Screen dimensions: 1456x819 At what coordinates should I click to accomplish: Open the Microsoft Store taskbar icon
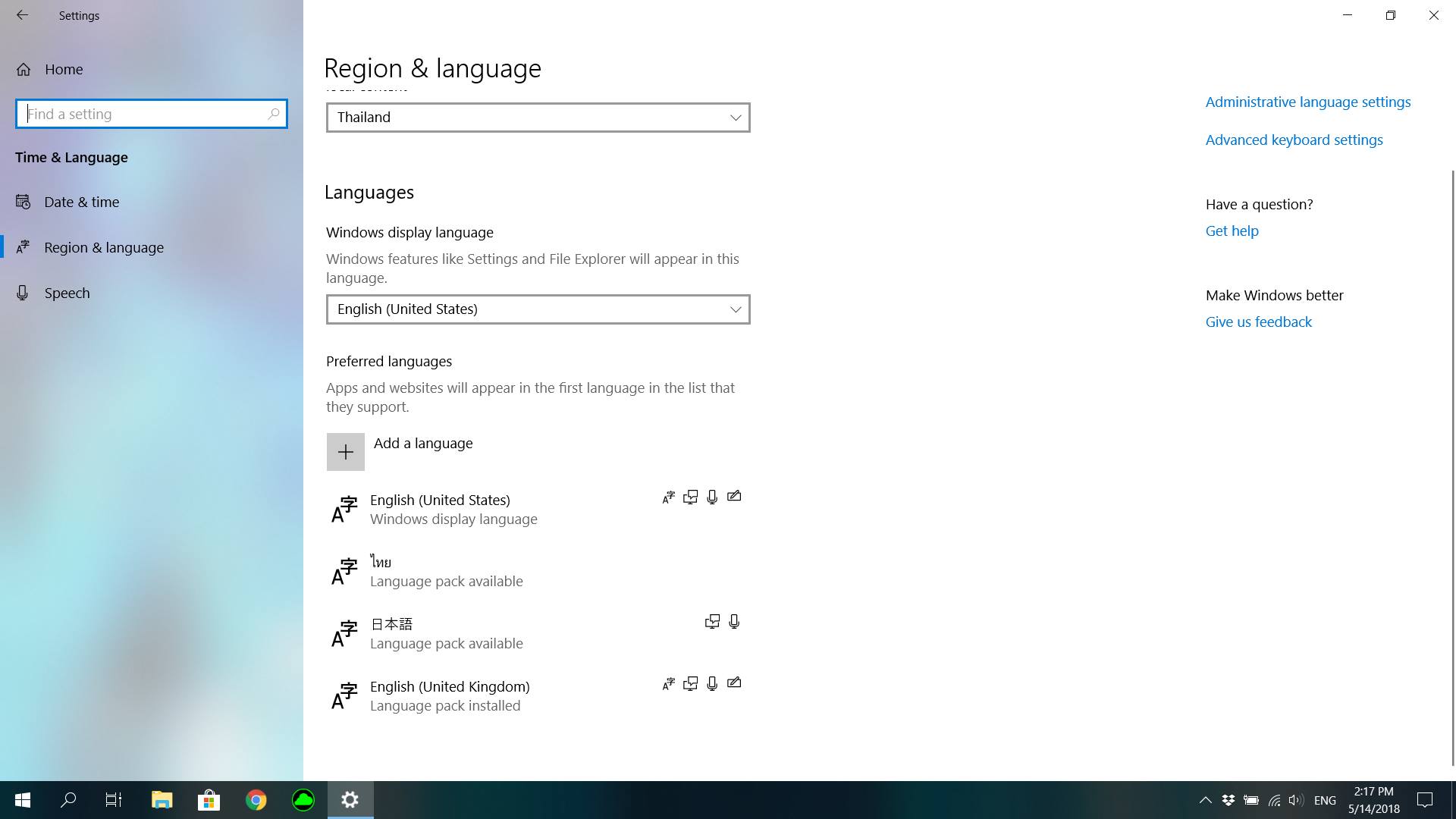(209, 800)
